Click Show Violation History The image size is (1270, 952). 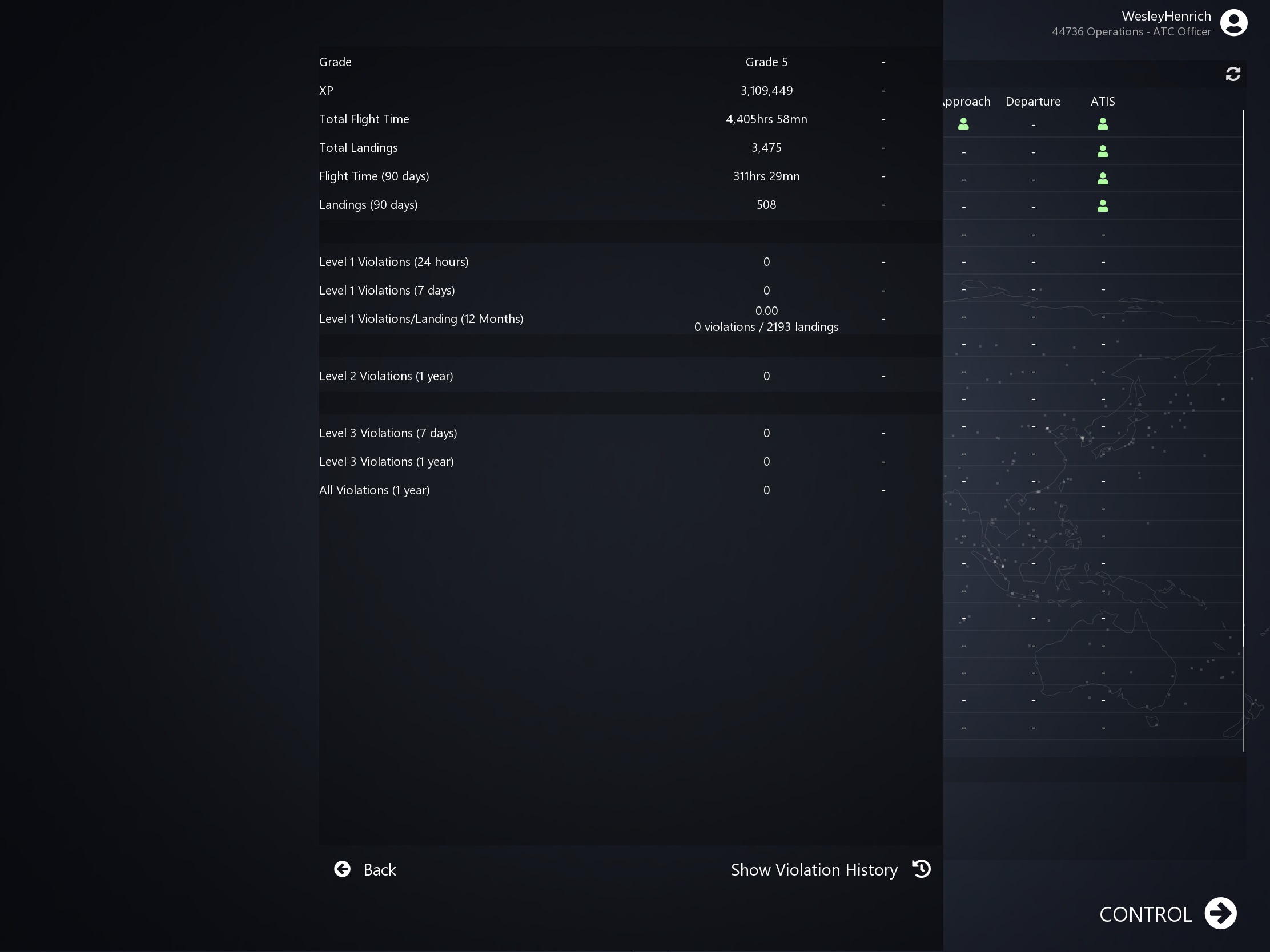(814, 869)
